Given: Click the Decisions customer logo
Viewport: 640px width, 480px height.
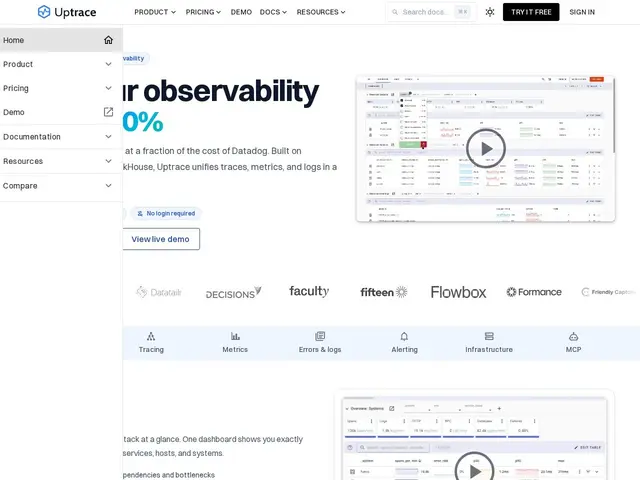Looking at the screenshot, I should coord(233,293).
